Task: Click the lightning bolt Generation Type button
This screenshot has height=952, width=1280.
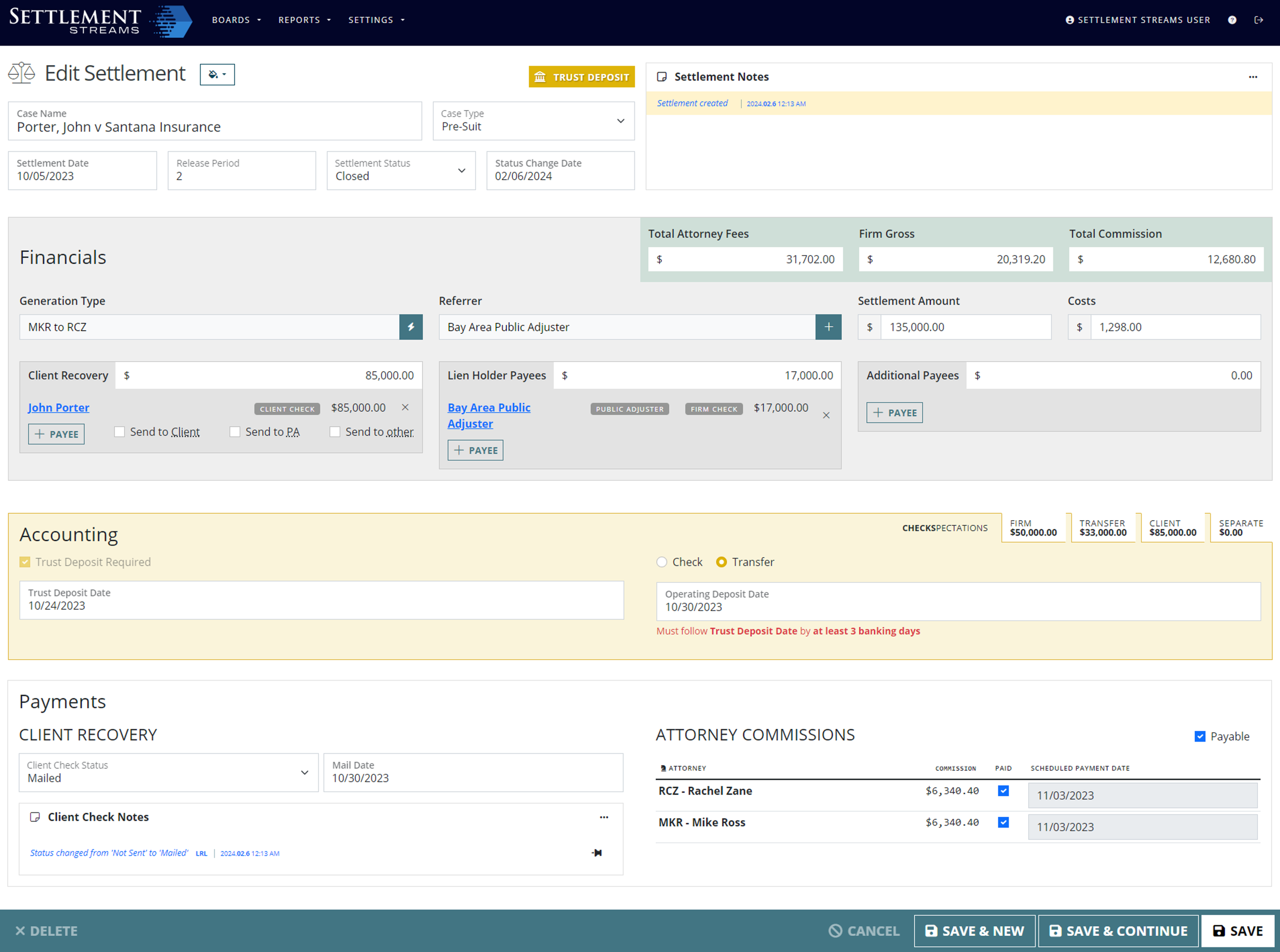Action: 411,327
